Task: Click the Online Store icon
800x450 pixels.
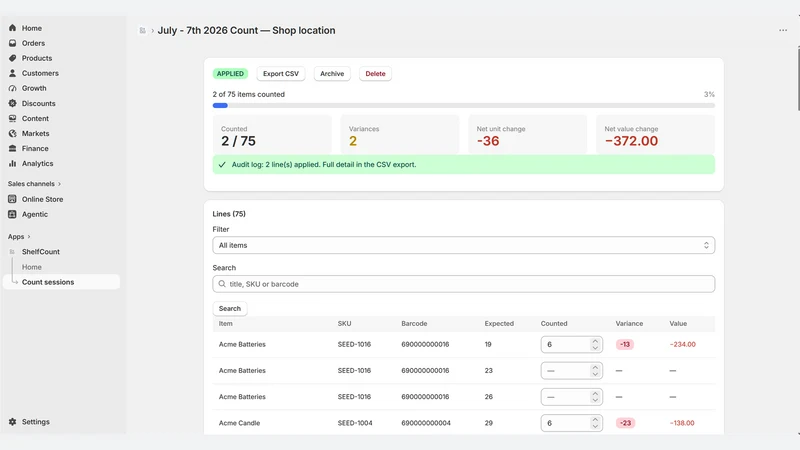Action: [12, 199]
